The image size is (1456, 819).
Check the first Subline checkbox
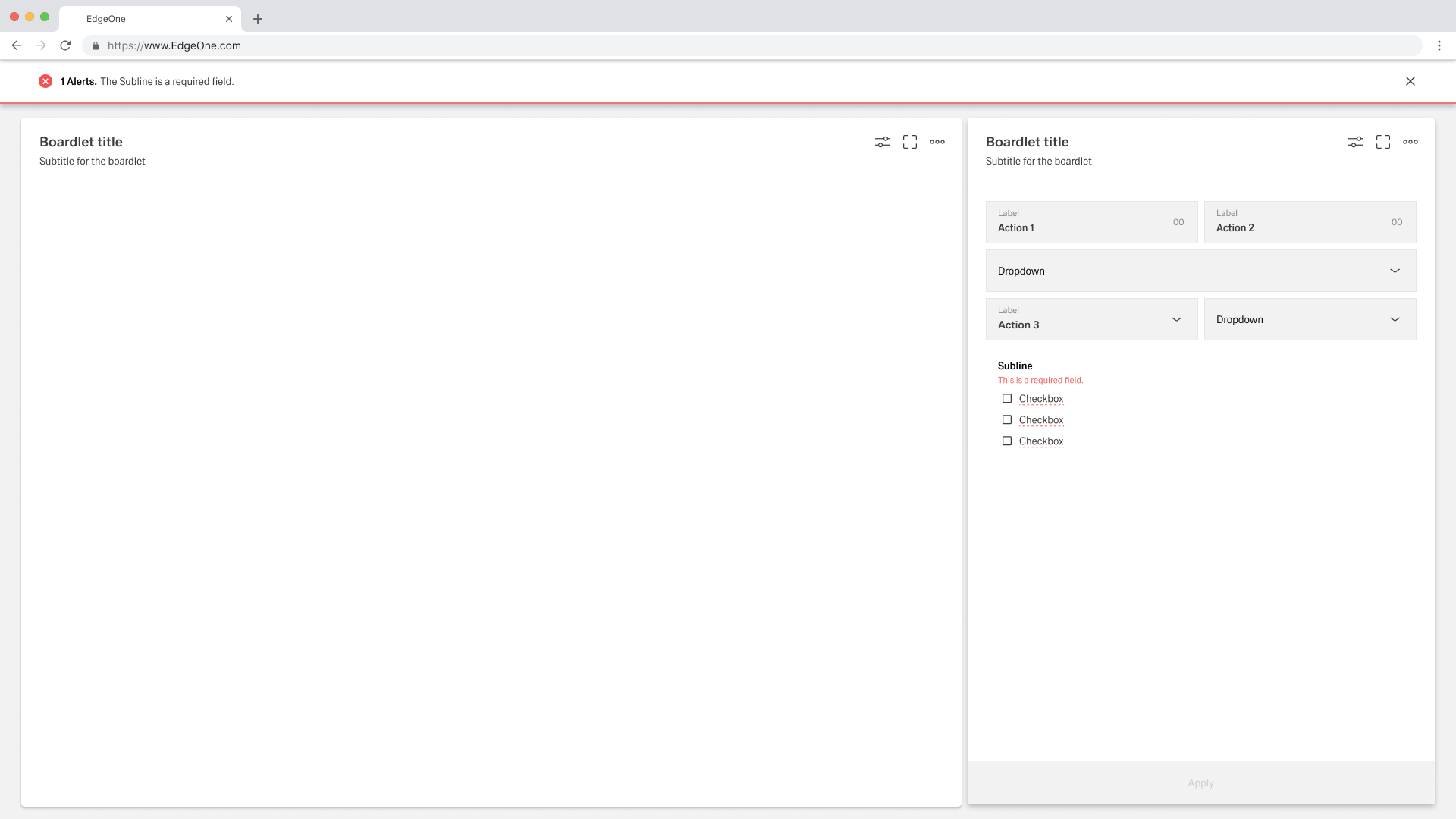coord(1007,399)
